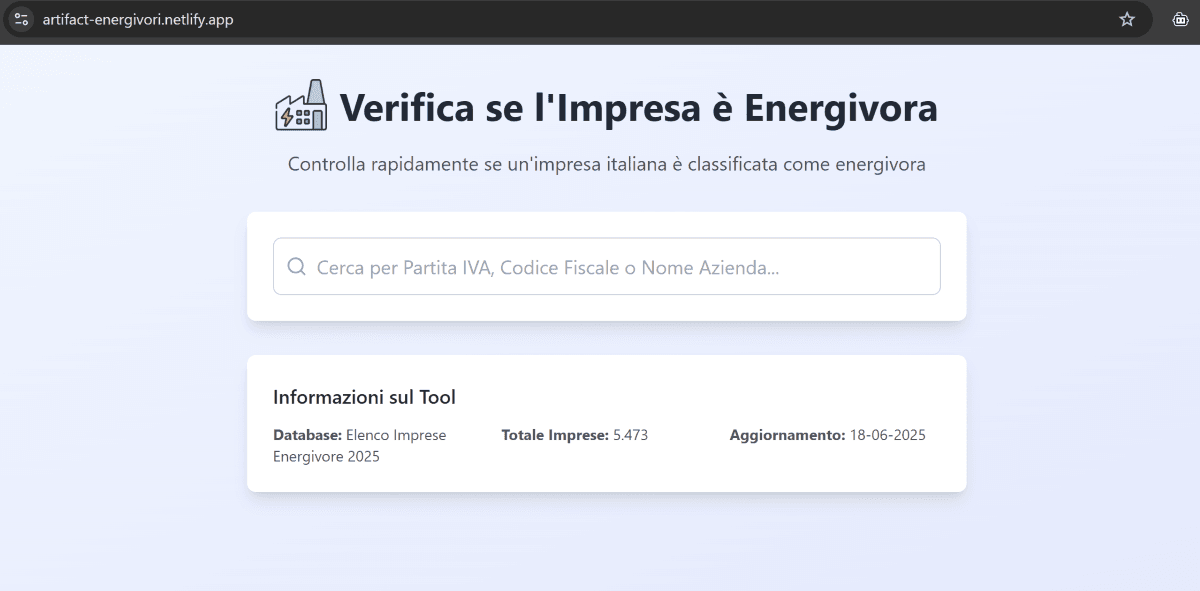
Task: Click the "Totale Imprese:" label
Action: (x=555, y=435)
